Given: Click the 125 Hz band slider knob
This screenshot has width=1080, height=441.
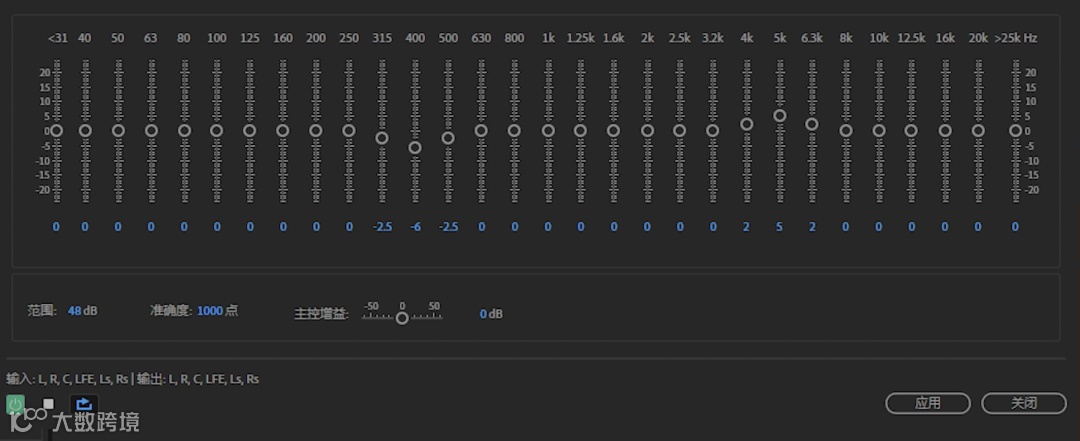Looking at the screenshot, I should [250, 130].
